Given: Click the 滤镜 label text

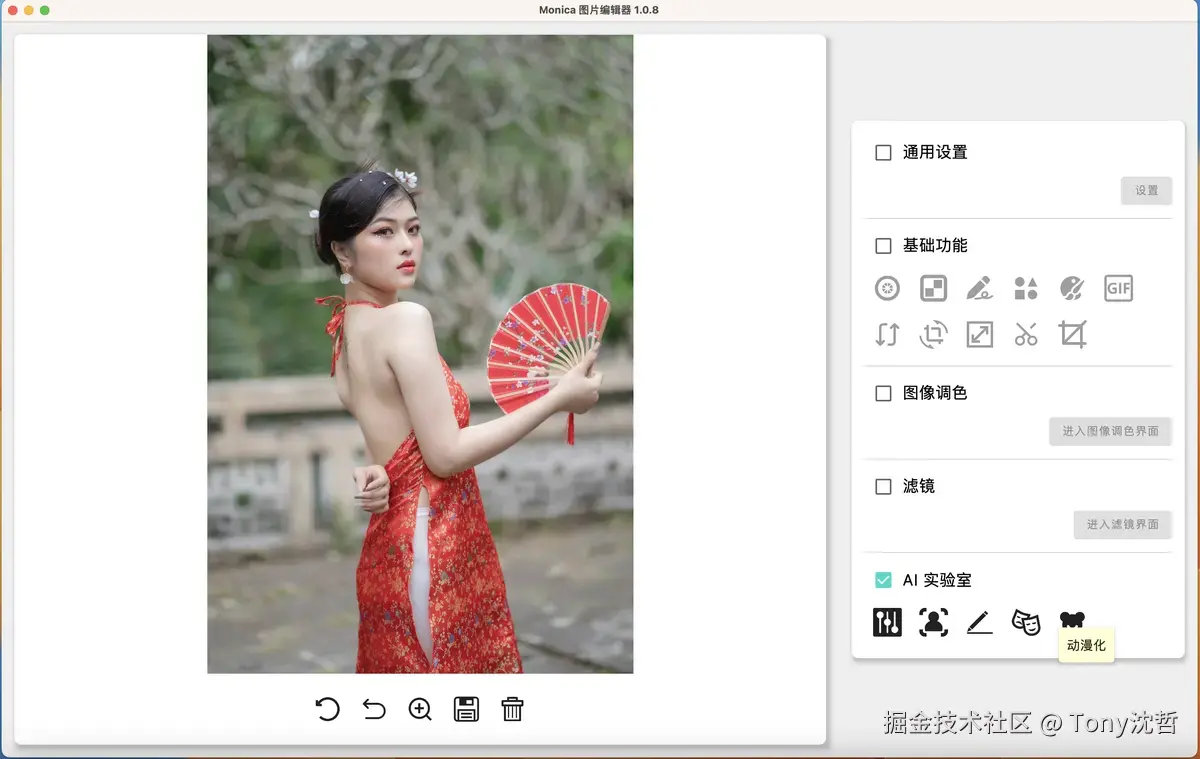Looking at the screenshot, I should tap(919, 487).
